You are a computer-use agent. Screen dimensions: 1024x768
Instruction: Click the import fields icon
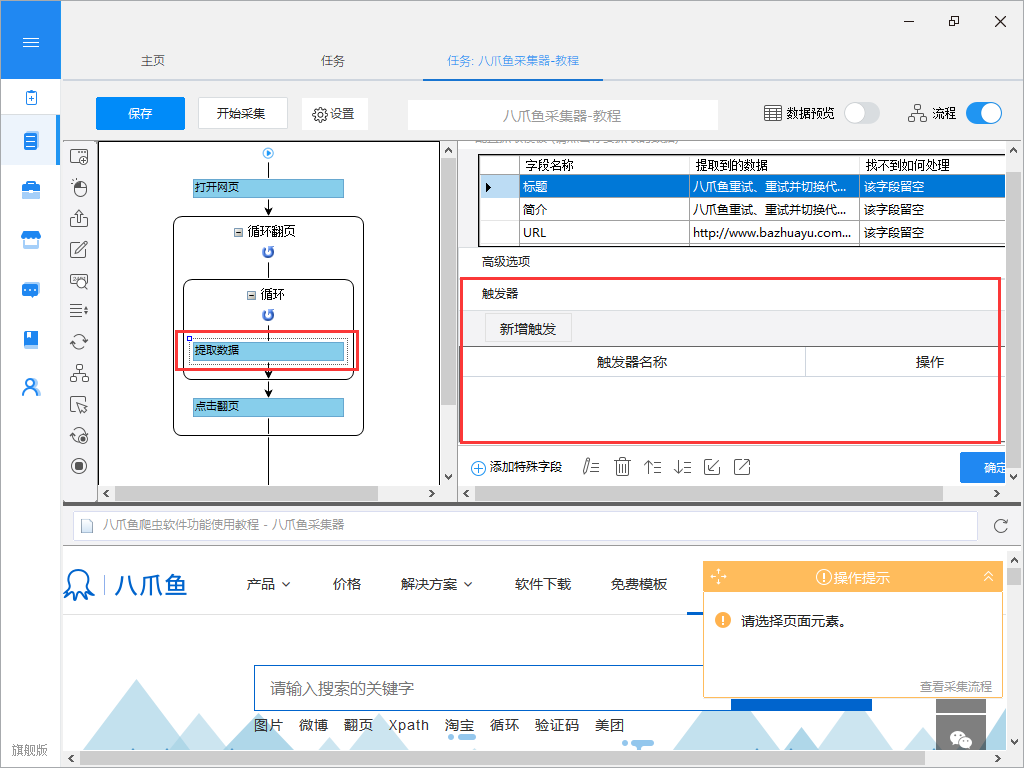(x=712, y=466)
